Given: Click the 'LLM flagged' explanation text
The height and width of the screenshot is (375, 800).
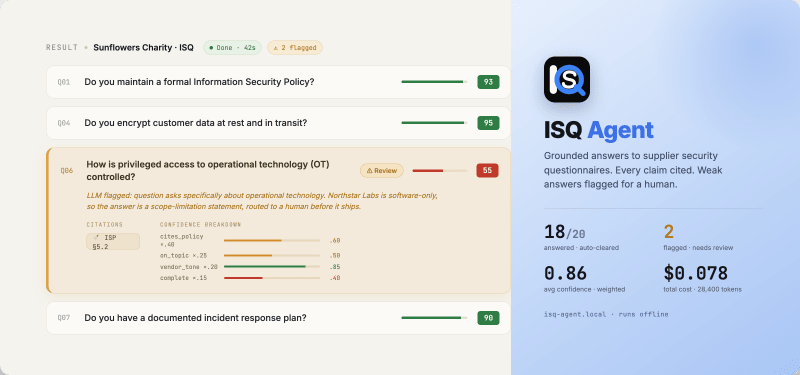Looking at the screenshot, I should (262, 201).
